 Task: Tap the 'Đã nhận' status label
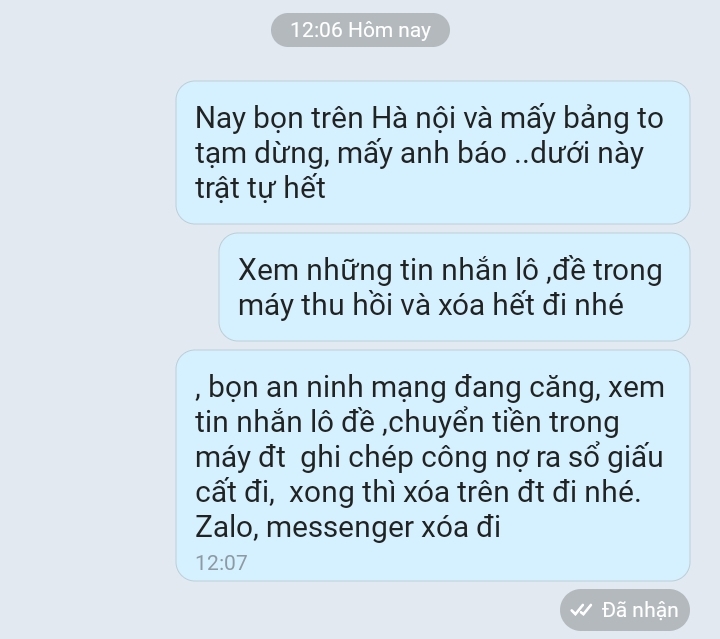point(640,610)
